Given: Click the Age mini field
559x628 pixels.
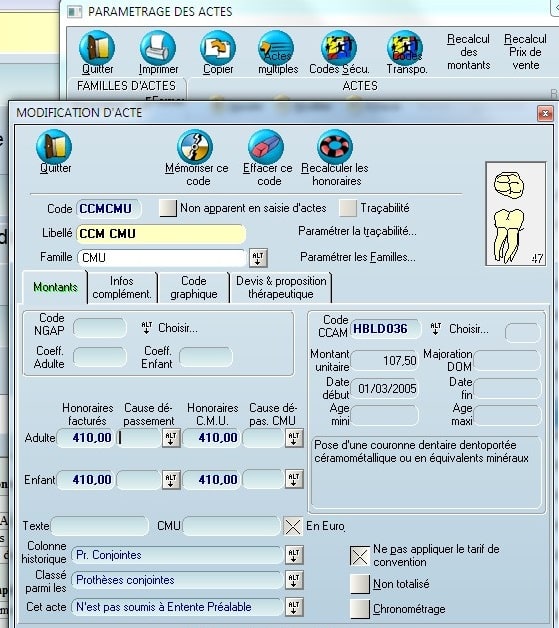Looking at the screenshot, I should 385,415.
